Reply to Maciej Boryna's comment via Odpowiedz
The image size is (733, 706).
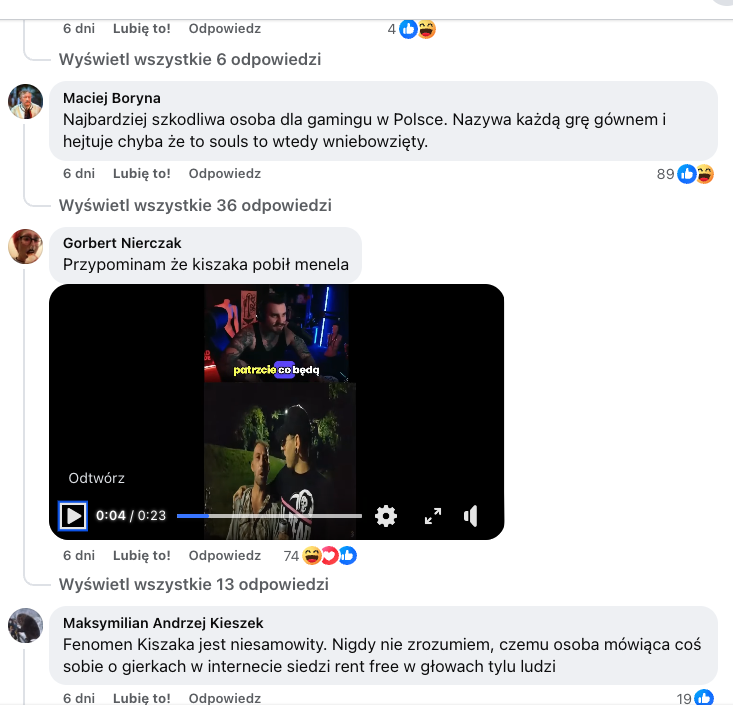[x=225, y=173]
